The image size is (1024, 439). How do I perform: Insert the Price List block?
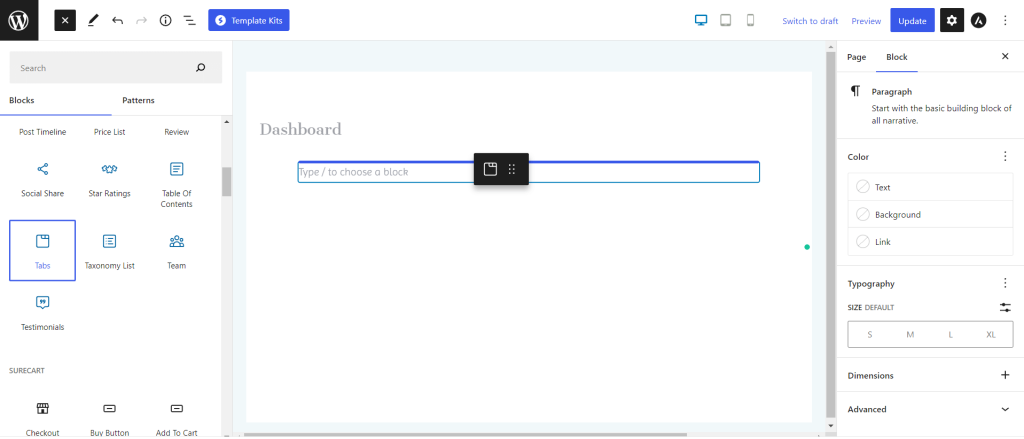[x=110, y=132]
